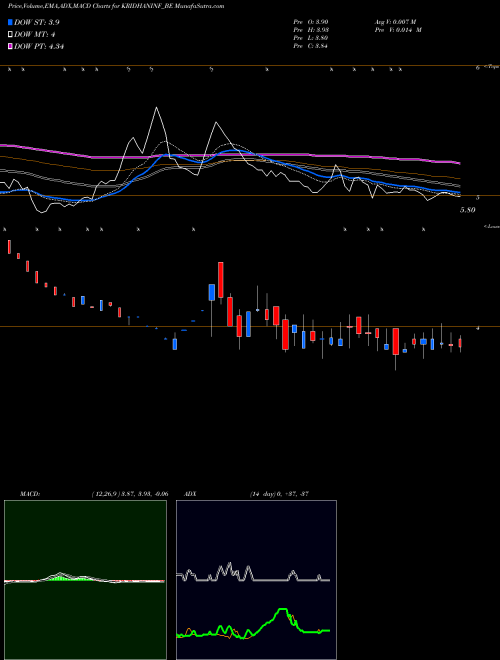
Task: Select the 'DOW ST: 3.9' legend label
Action: (x=37, y=22)
